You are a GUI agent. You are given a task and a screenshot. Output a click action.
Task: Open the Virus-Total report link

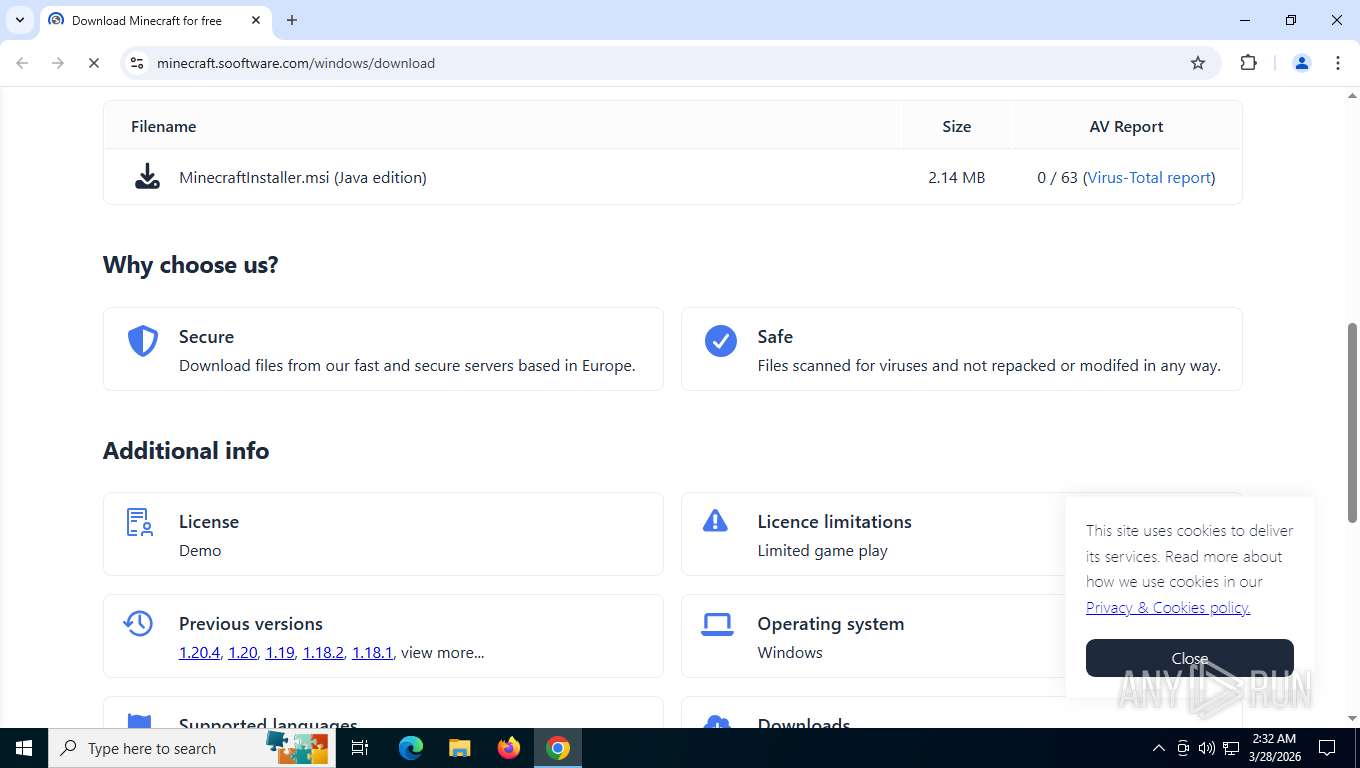click(x=1149, y=177)
